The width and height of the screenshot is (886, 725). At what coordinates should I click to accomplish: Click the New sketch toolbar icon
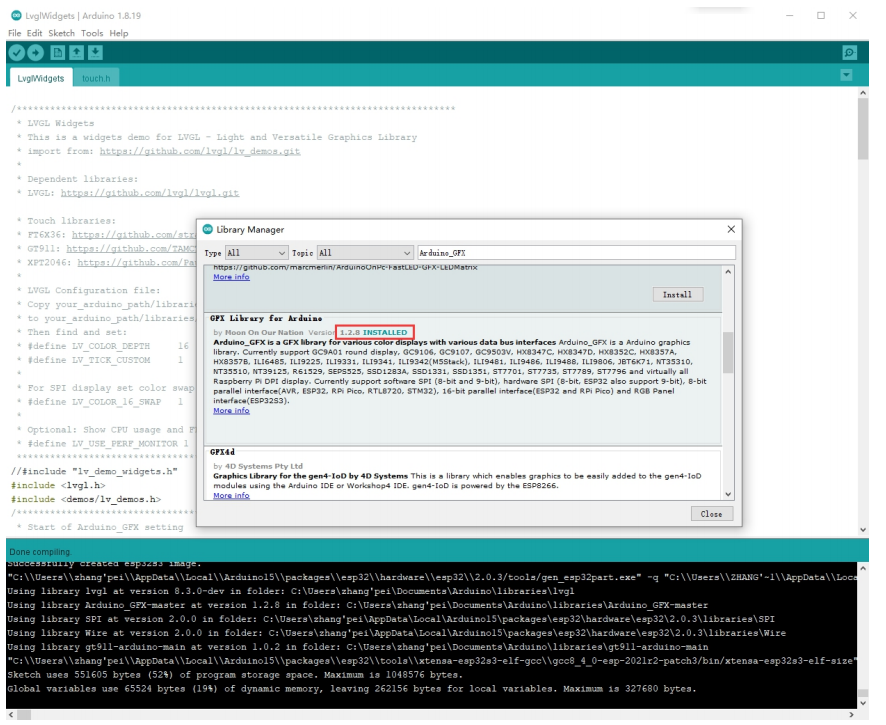[x=57, y=52]
